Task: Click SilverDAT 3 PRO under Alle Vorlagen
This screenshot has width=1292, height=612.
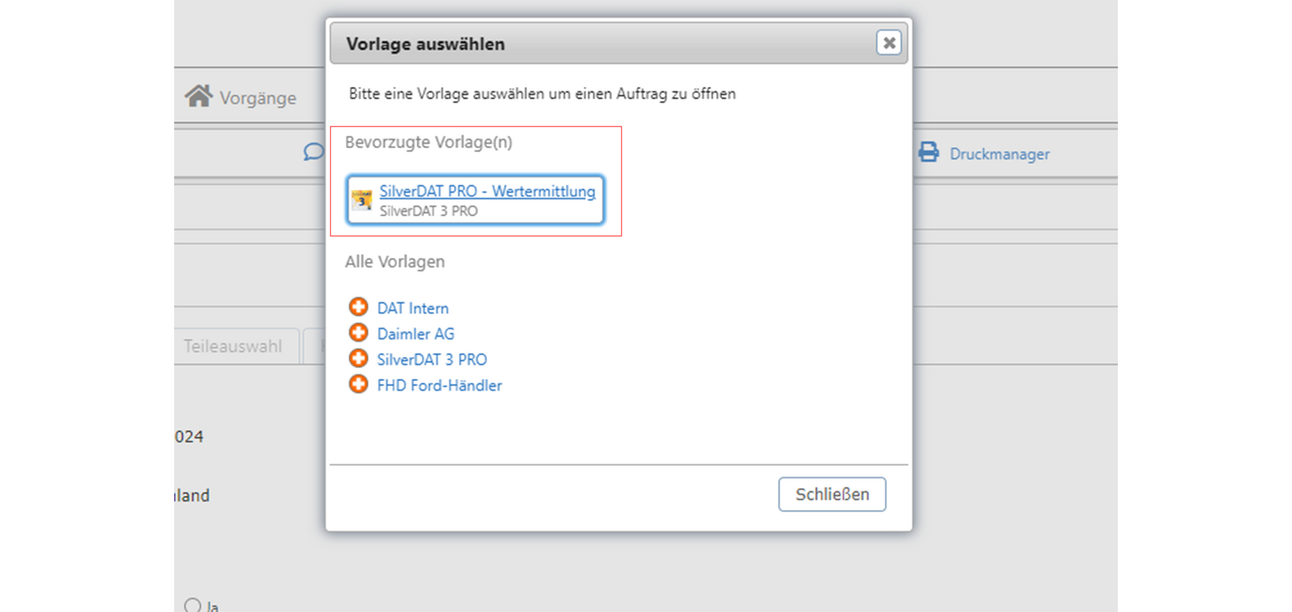Action: [432, 359]
